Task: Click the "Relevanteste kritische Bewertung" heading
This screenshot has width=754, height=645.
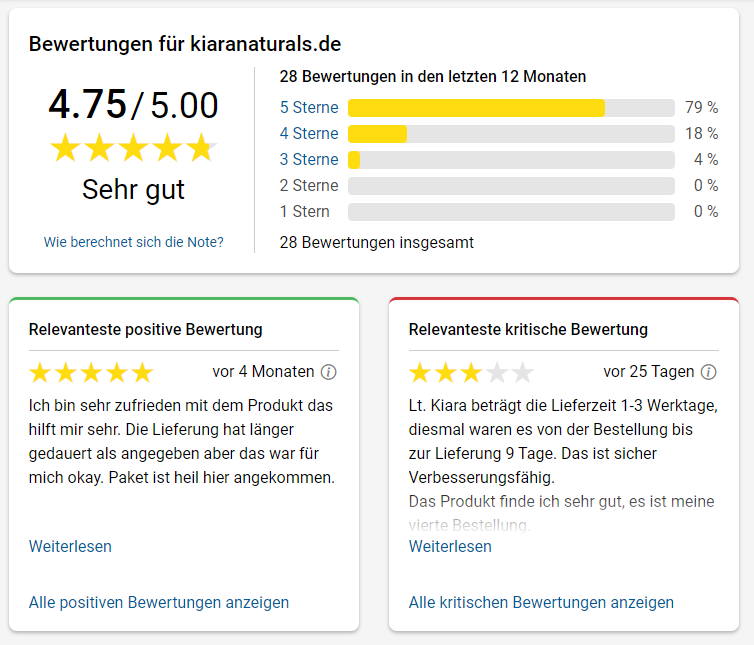Action: point(528,329)
